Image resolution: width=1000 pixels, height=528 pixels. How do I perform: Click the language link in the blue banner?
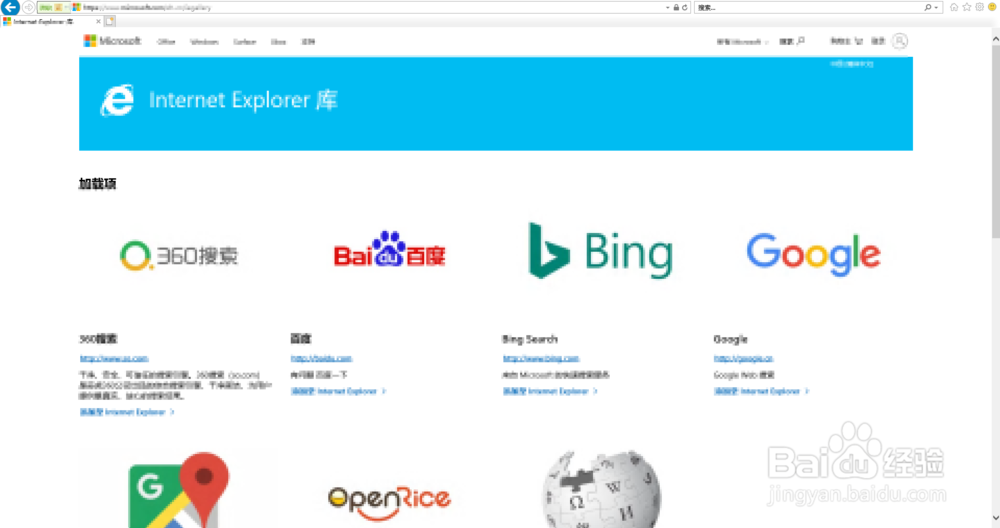[x=851, y=64]
